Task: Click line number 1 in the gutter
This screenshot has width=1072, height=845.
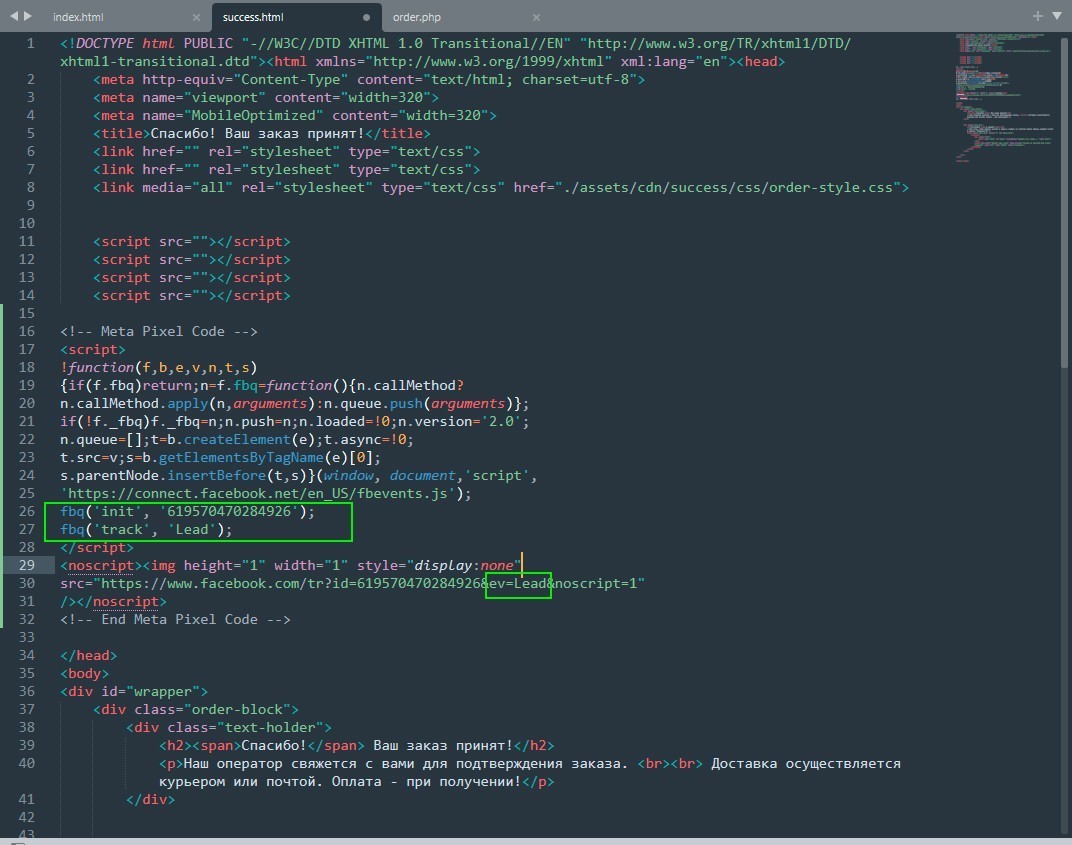Action: pyautogui.click(x=31, y=44)
